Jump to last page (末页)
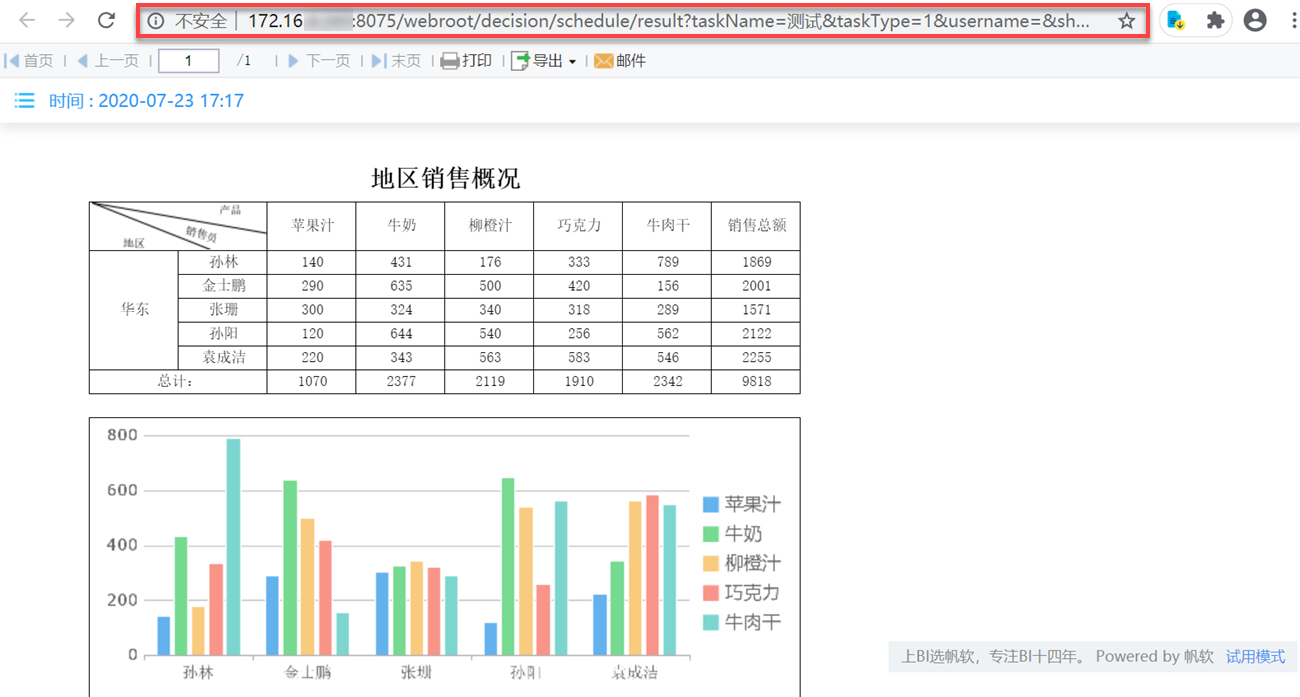This screenshot has width=1300, height=697. [x=397, y=61]
